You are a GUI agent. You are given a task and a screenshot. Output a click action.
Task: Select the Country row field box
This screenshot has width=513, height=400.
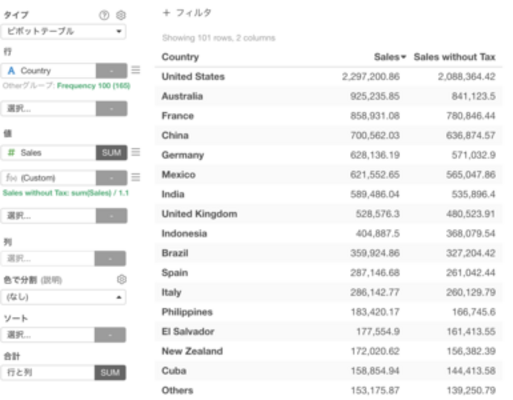(x=49, y=71)
